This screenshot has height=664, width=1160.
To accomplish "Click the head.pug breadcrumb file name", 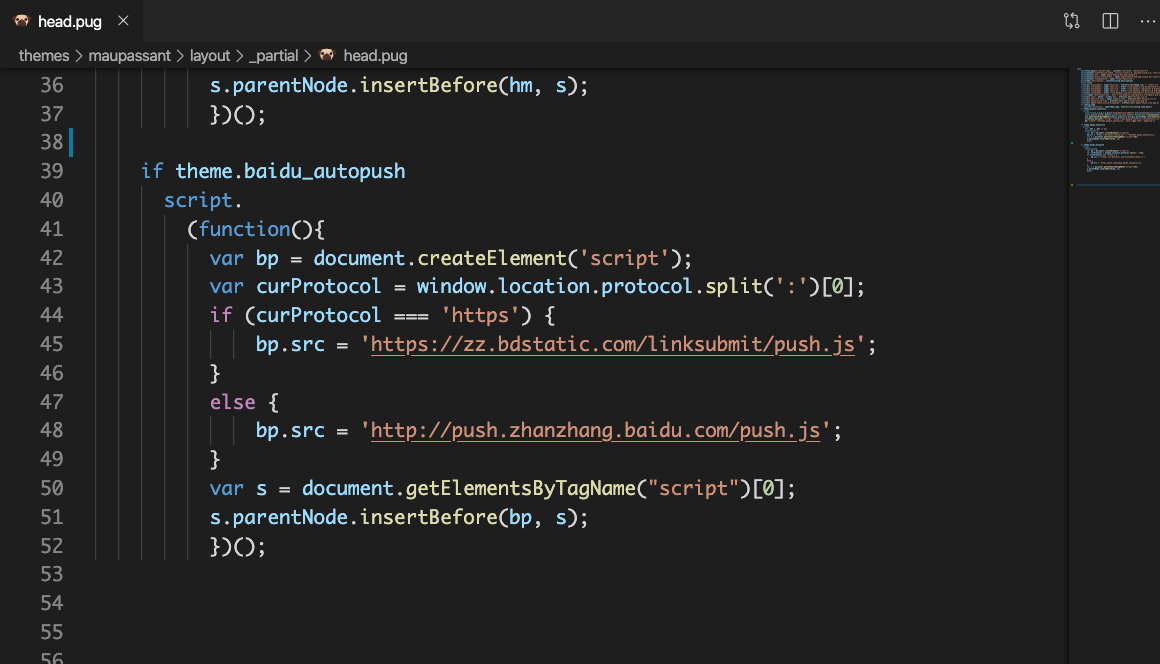I will (375, 56).
